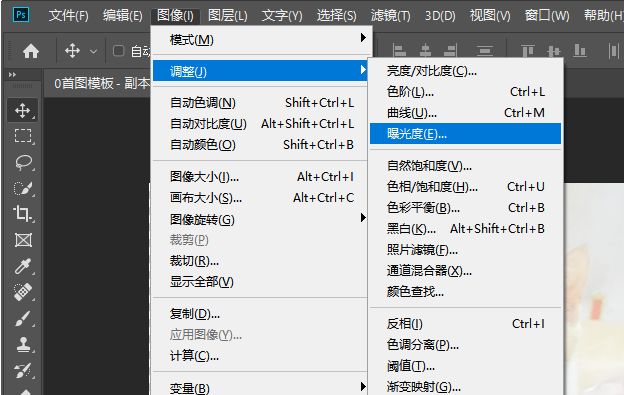Align horizontal centers icon
624x395 pixels.
425,51
